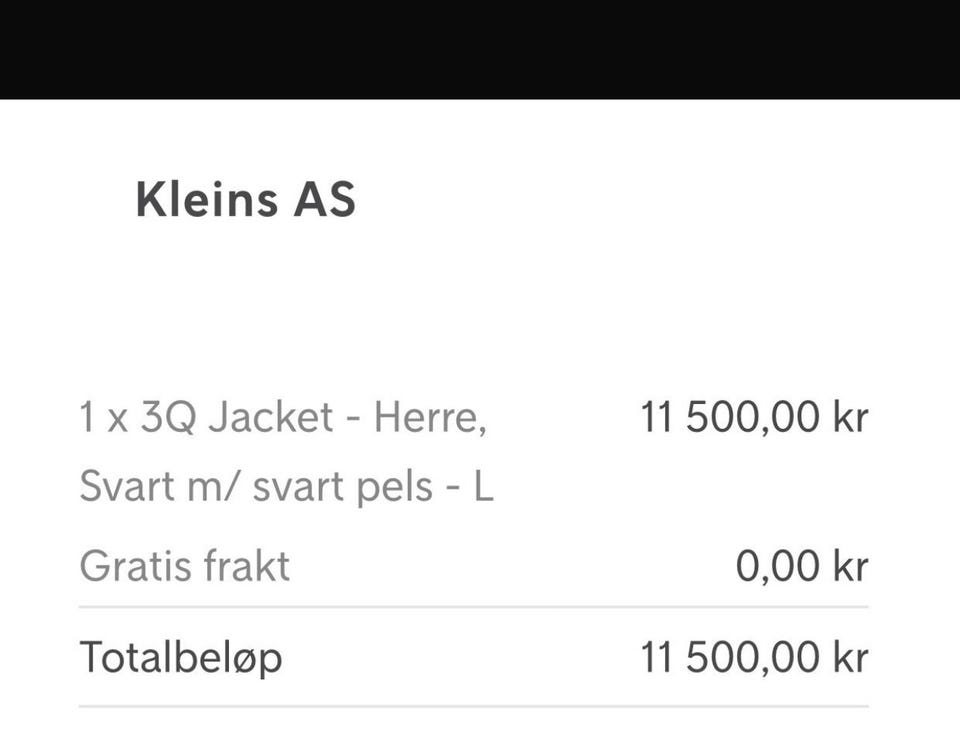
Task: Select the word Jacket in the item name
Action: (271, 417)
